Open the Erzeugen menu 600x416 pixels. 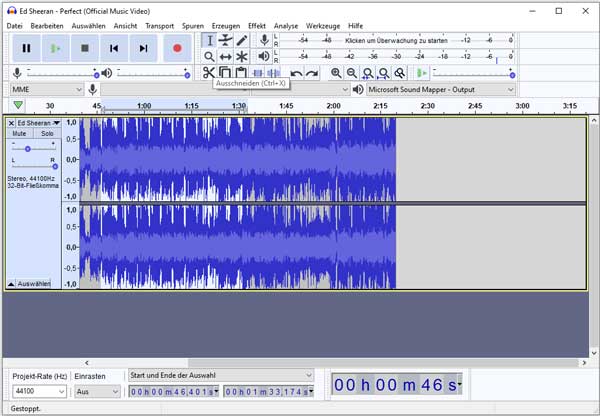(226, 26)
